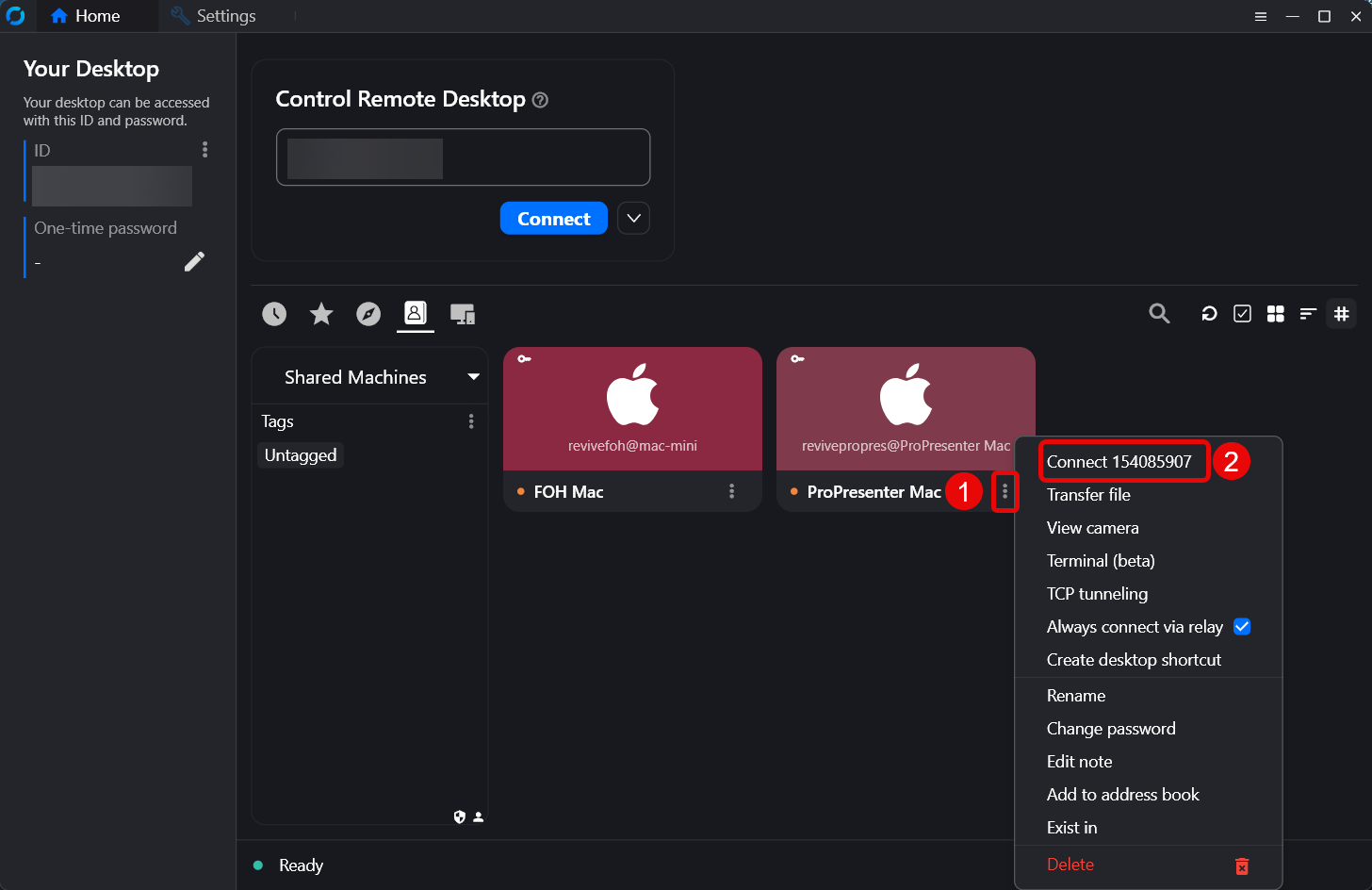The image size is (1372, 890).
Task: Open the sort options icon
Action: [x=1308, y=314]
